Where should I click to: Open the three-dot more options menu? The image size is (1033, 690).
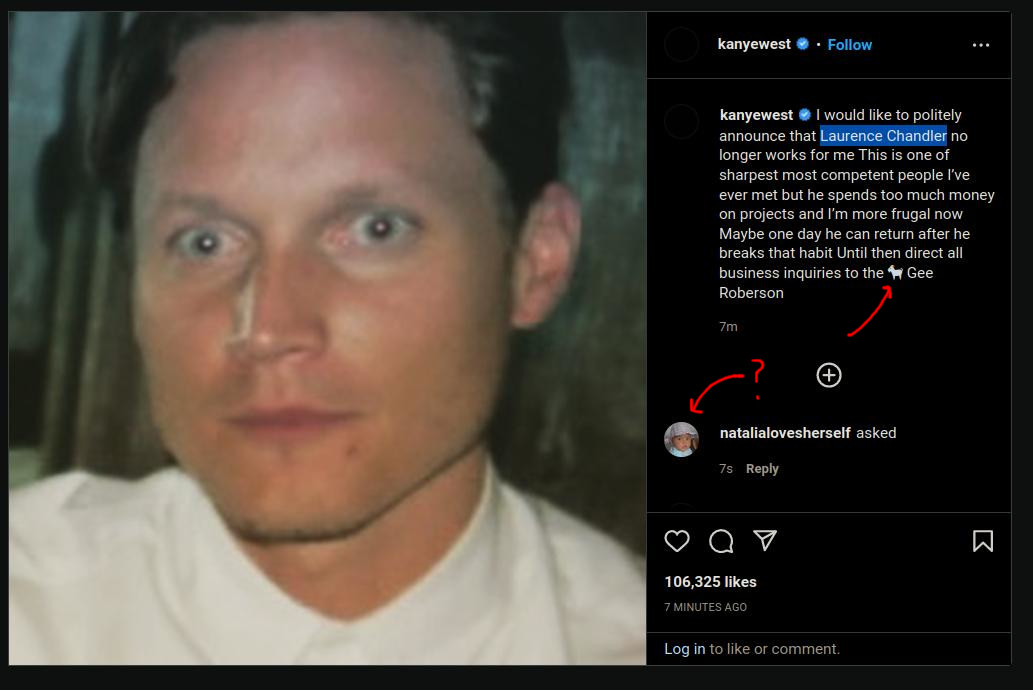[x=980, y=45]
